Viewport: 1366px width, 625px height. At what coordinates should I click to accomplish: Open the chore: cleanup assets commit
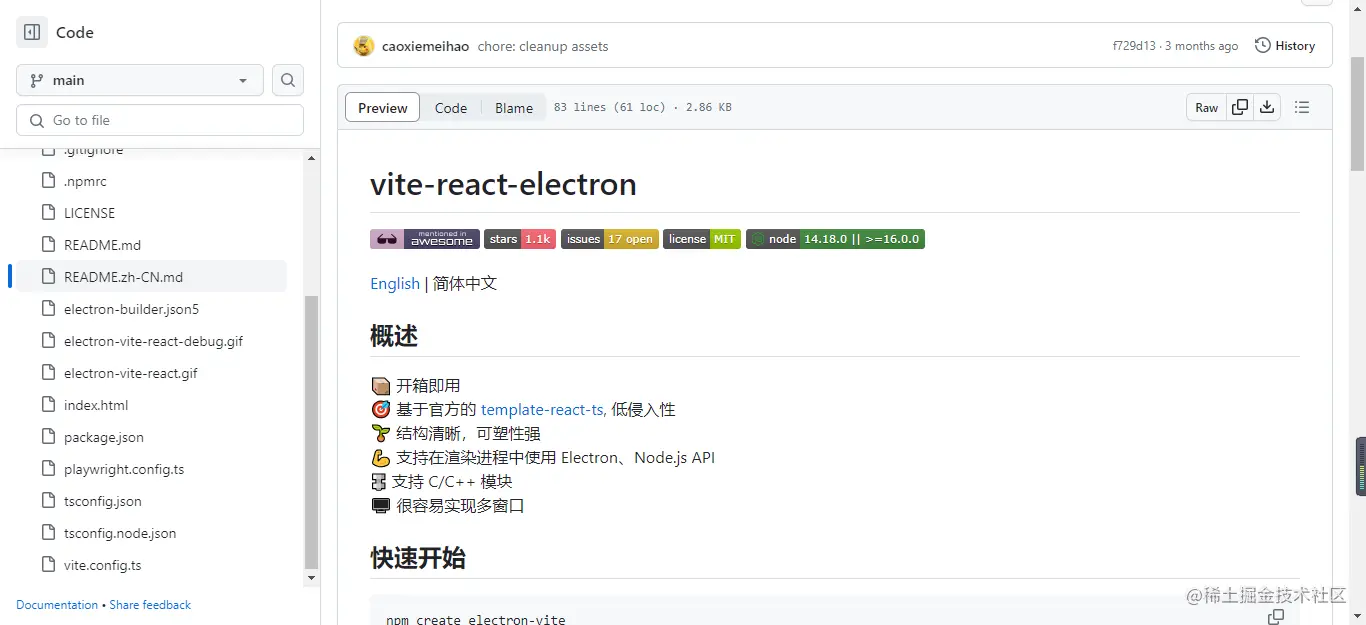coord(543,46)
